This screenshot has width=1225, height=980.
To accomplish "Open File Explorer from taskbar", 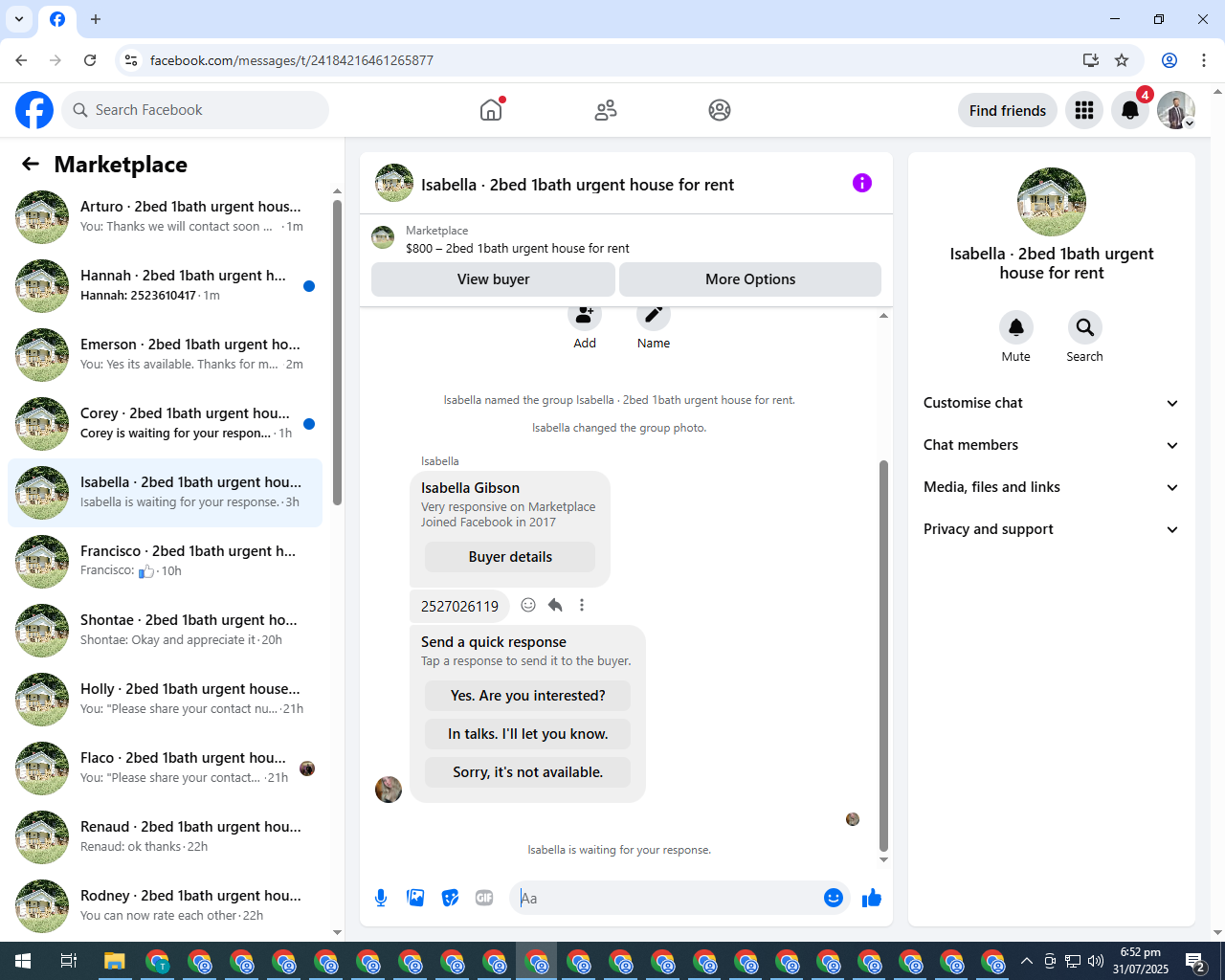I will pyautogui.click(x=115, y=961).
